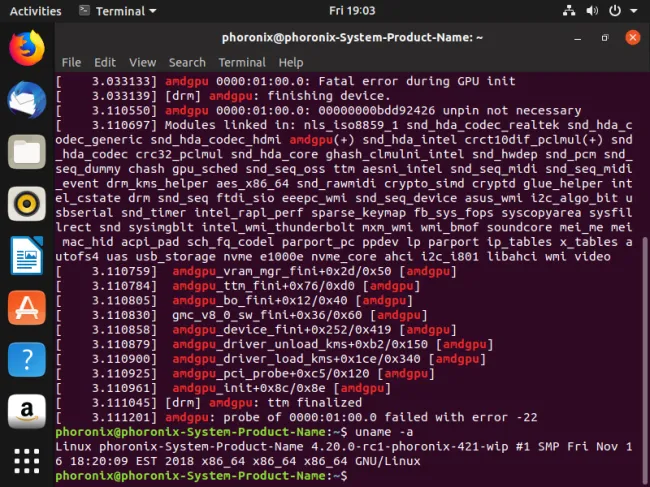Click the network status icon in top bar
Image resolution: width=650 pixels, height=487 pixels.
[569, 11]
